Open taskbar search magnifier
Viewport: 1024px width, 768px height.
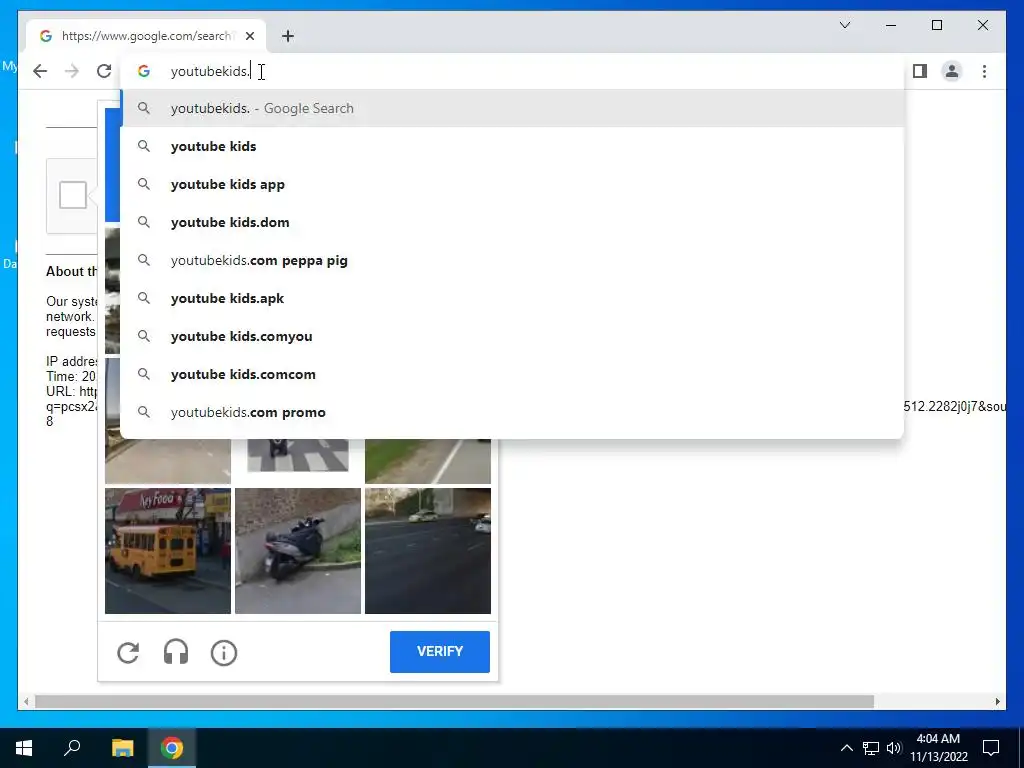72,748
